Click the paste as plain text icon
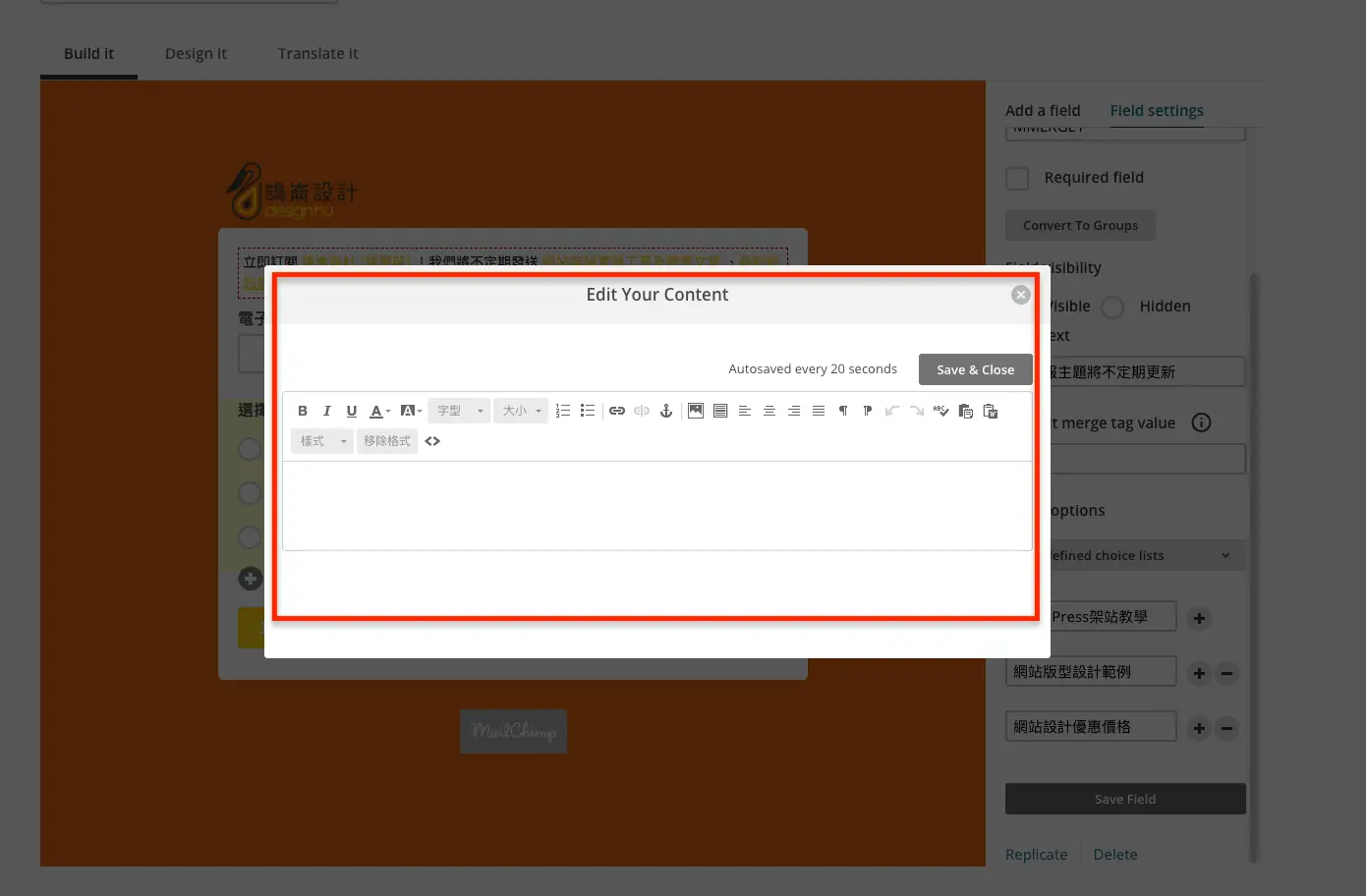This screenshot has width=1366, height=896. [966, 411]
